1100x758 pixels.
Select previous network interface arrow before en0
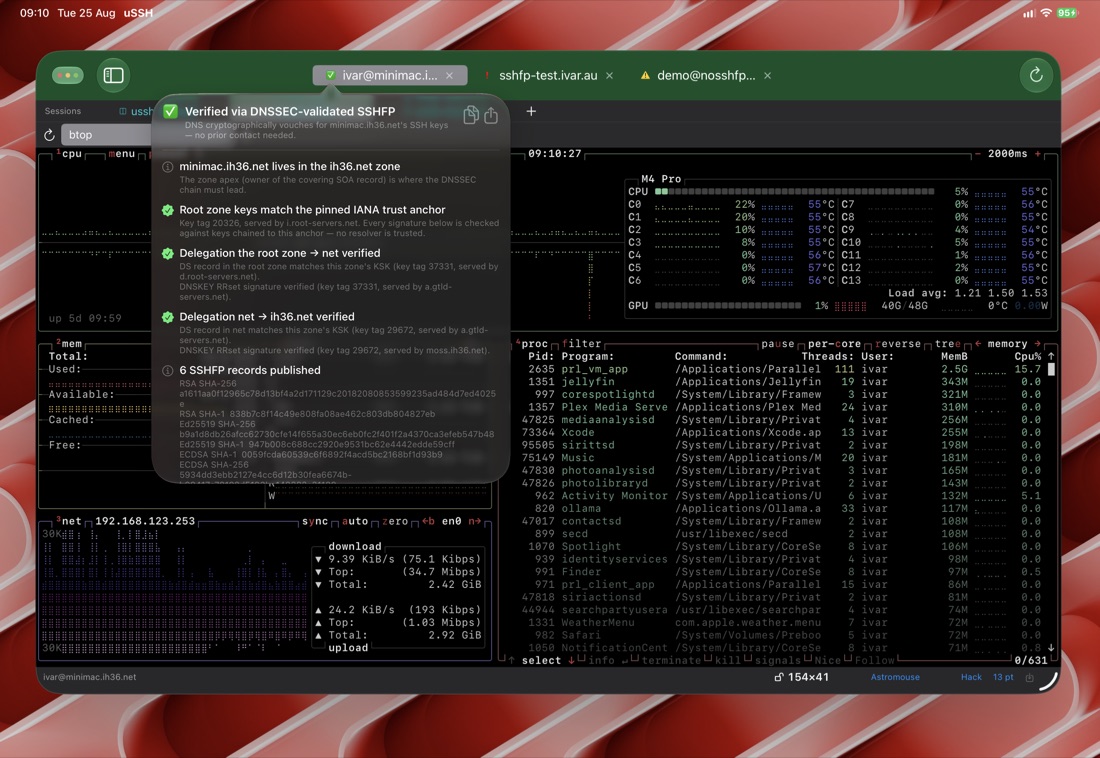428,521
